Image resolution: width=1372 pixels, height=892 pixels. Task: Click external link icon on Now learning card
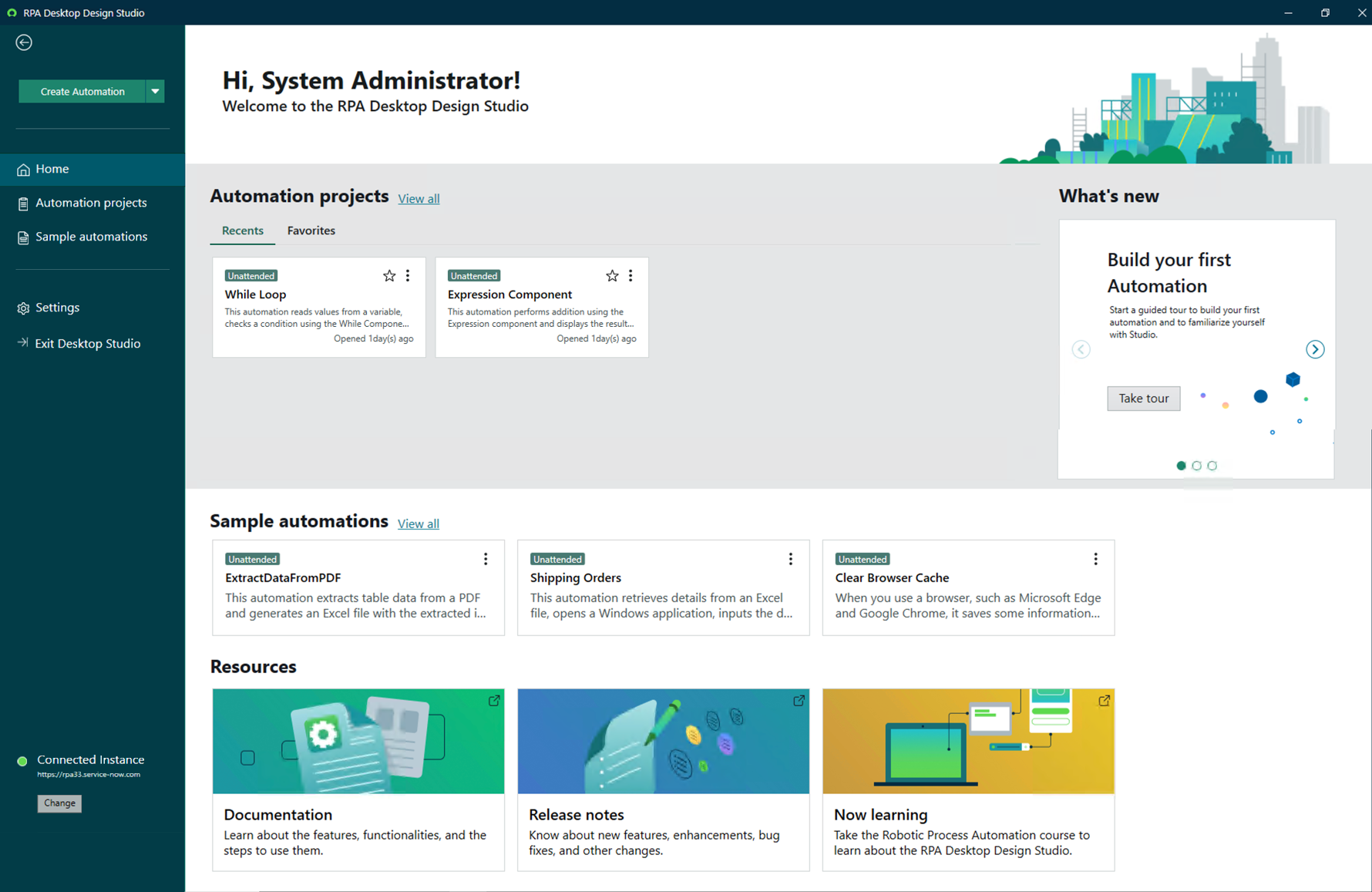pos(1105,700)
